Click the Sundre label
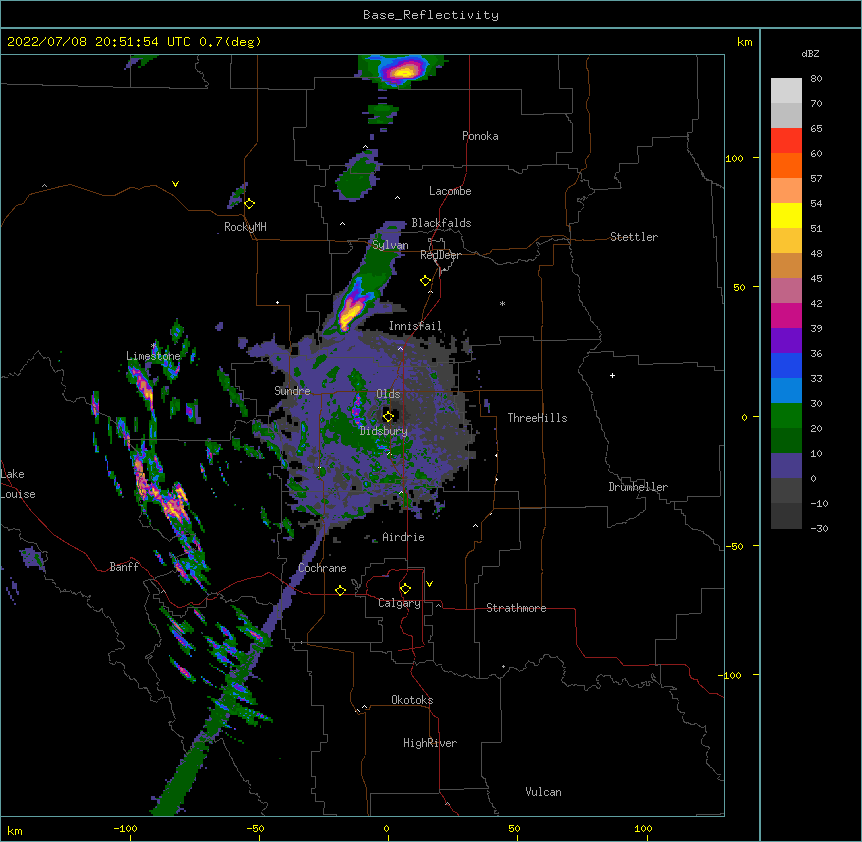862x842 pixels. tap(292, 391)
